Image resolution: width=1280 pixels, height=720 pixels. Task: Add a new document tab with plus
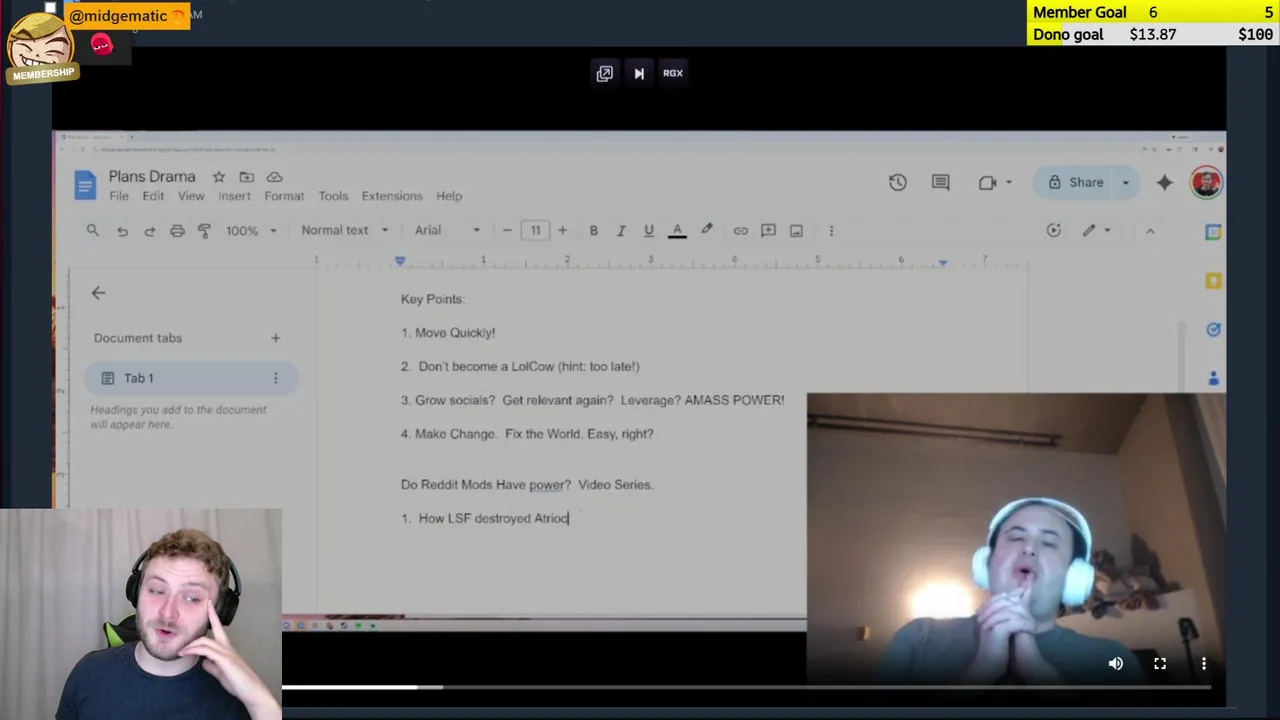point(275,338)
